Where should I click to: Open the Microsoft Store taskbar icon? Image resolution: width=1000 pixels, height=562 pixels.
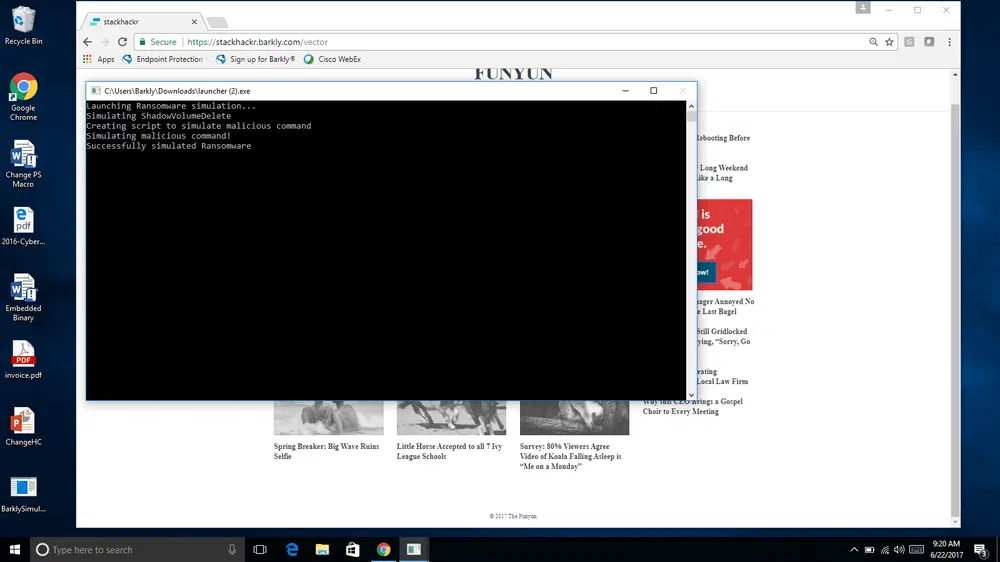(353, 549)
